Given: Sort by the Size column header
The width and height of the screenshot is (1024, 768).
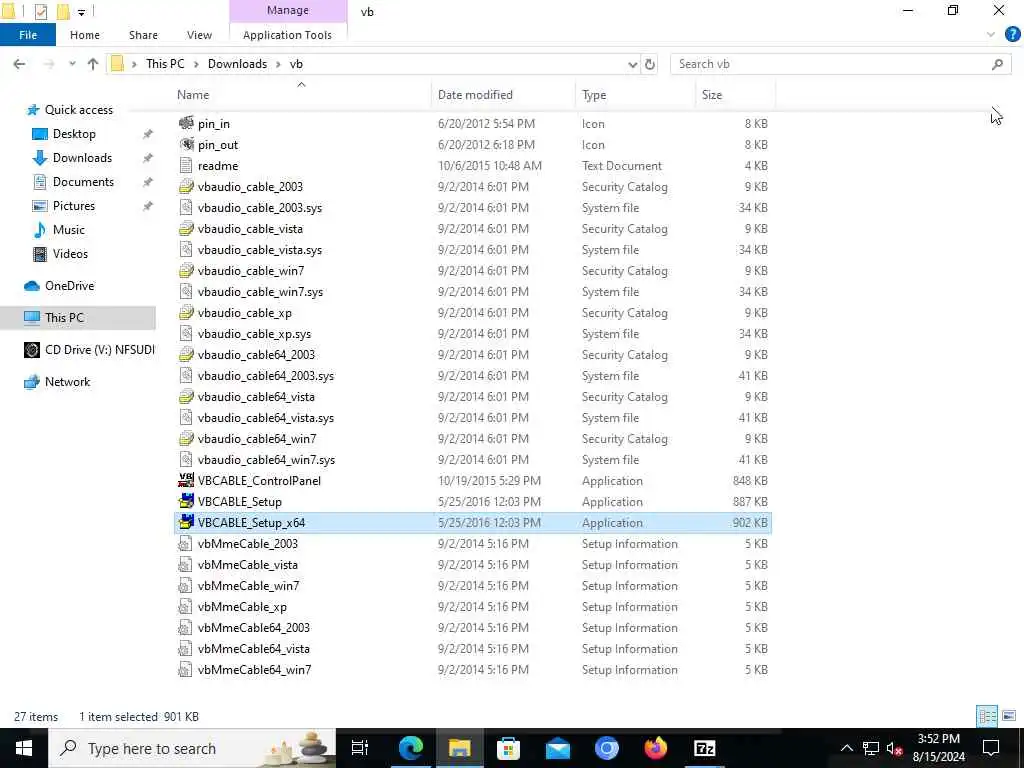Looking at the screenshot, I should click(x=712, y=95).
